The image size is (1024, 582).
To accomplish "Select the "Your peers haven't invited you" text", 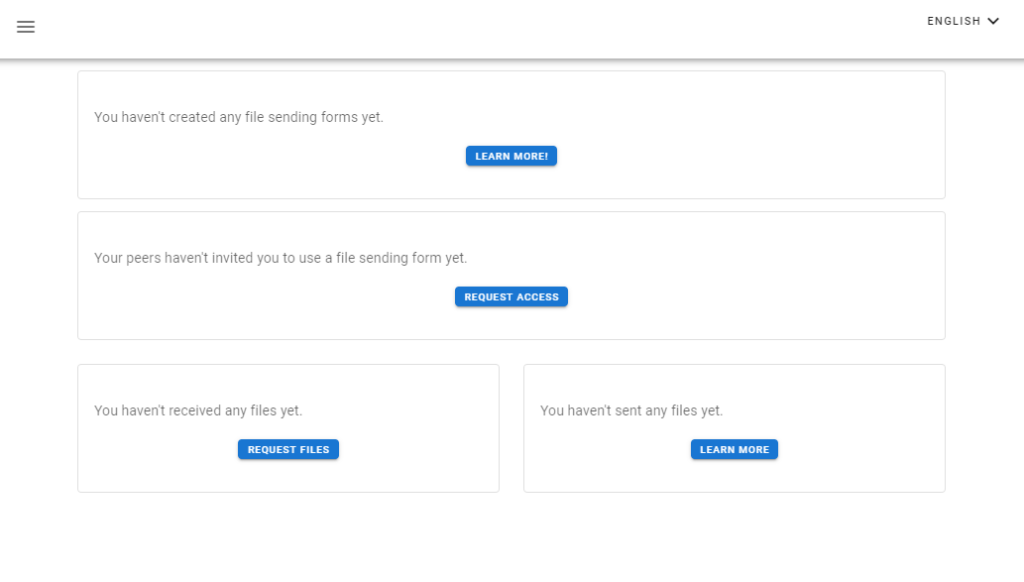I will (x=280, y=258).
